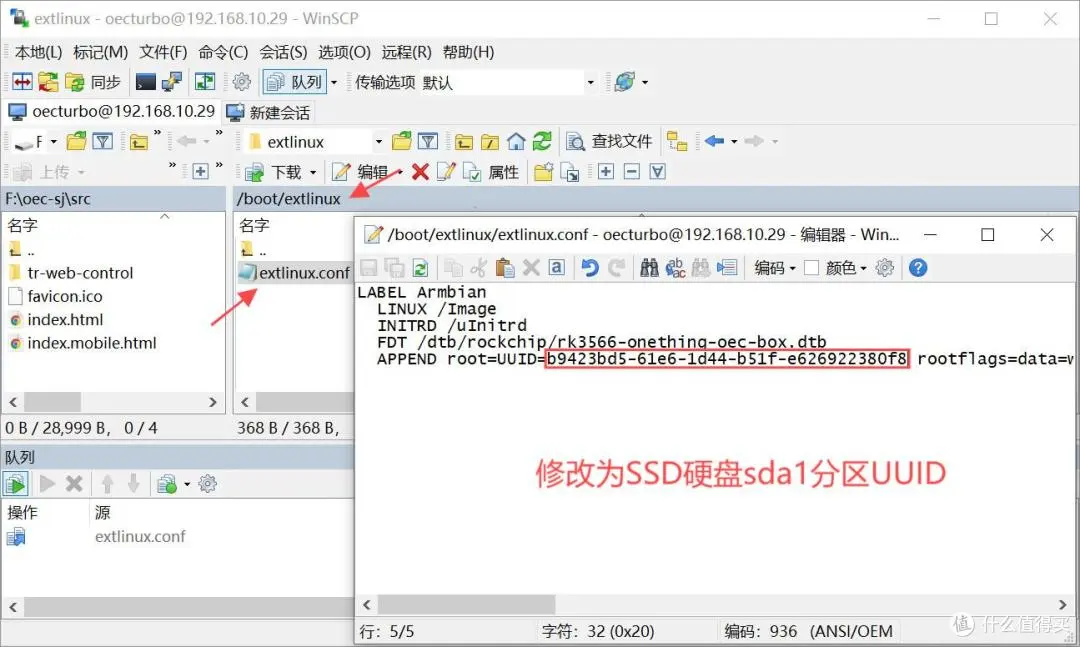1080x647 pixels.
Task: Open the 本地(L) menu
Action: tap(38, 52)
